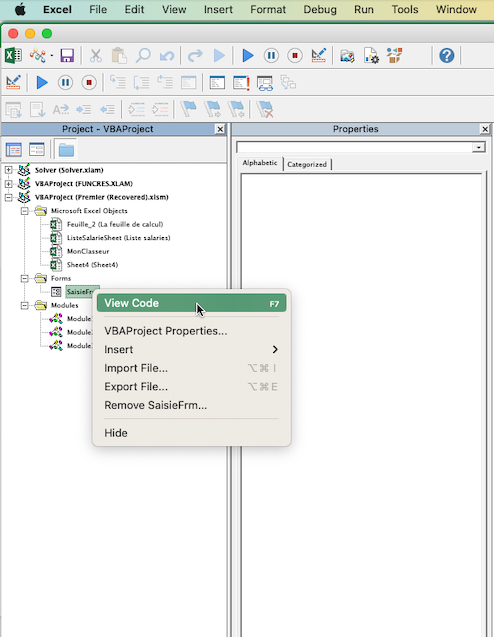Expand the VBAProject (FUNCRES.XLAM) node
The height and width of the screenshot is (637, 494).
(8, 184)
